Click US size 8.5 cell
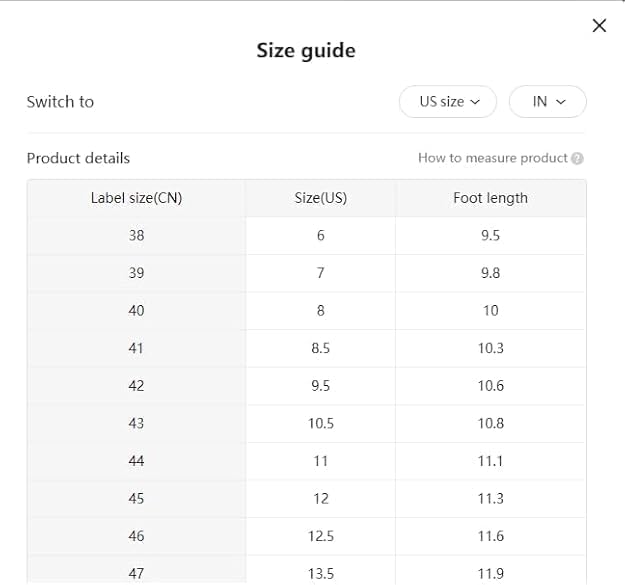625x585 pixels. tap(320, 348)
